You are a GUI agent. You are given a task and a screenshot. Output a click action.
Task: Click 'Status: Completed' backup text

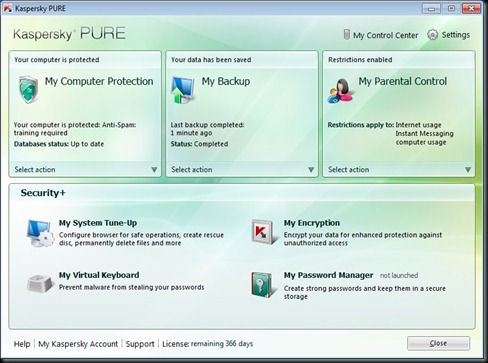tap(199, 144)
